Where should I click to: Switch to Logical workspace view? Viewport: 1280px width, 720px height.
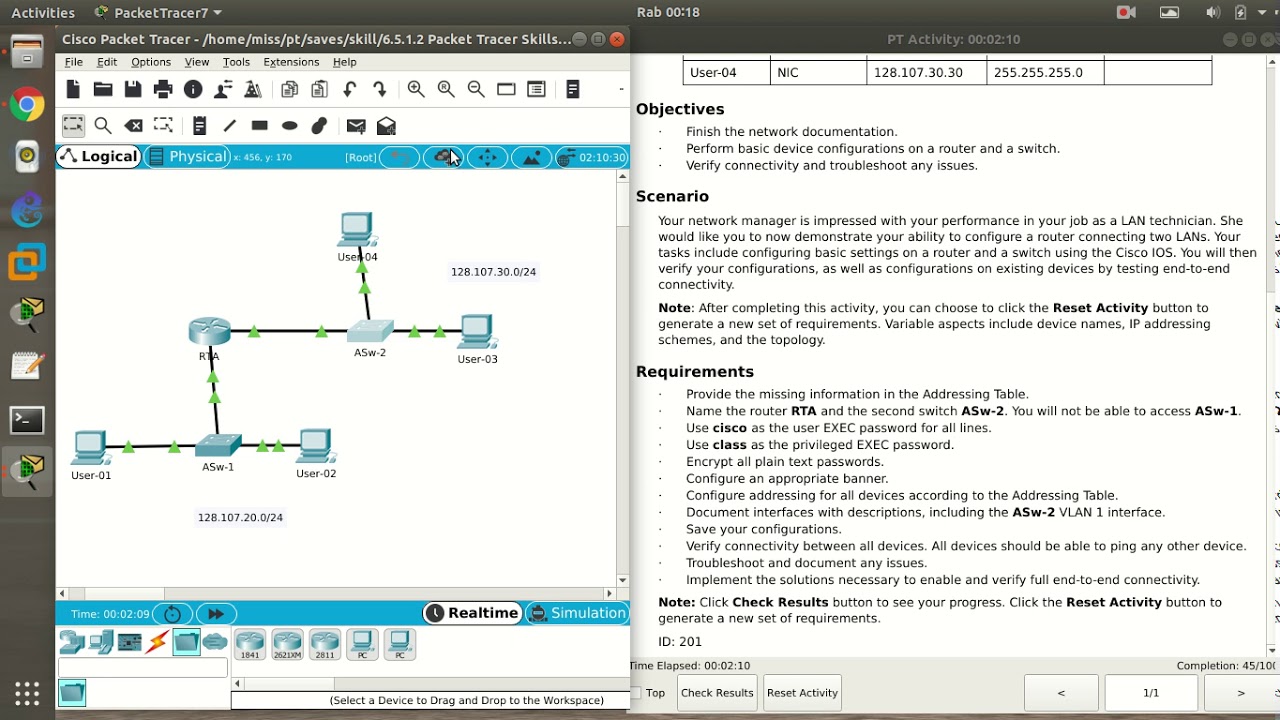[x=98, y=157]
